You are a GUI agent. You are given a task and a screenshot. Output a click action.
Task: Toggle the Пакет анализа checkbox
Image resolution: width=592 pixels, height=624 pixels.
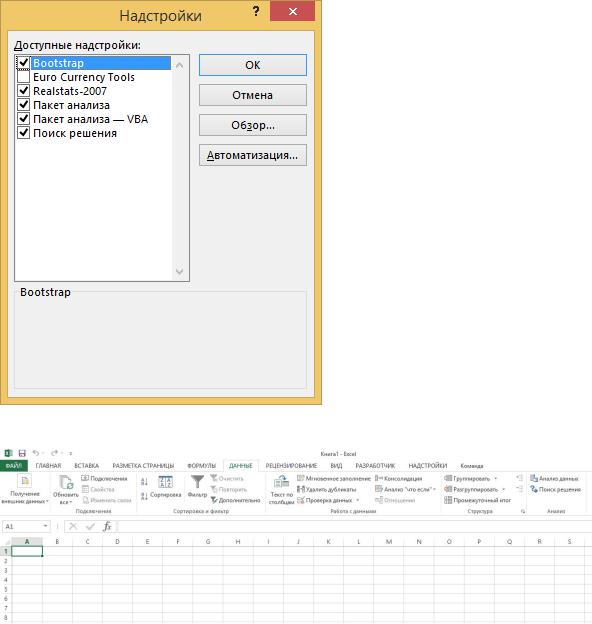[23, 105]
